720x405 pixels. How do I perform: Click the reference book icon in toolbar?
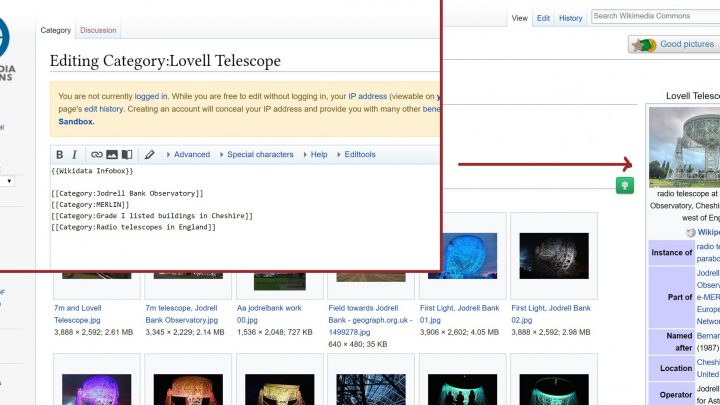tap(127, 155)
